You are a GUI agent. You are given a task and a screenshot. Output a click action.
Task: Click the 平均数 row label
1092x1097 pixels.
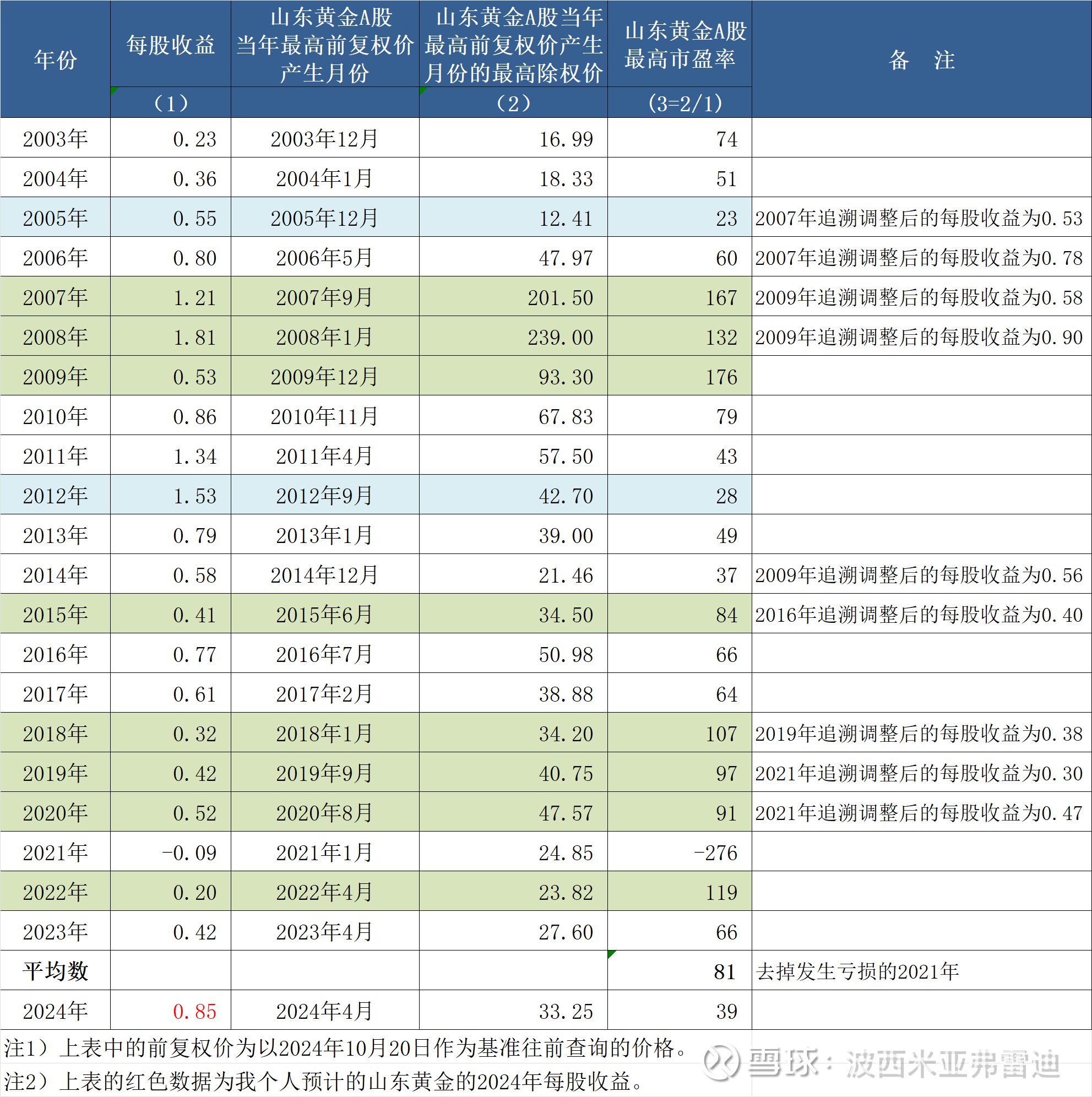click(54, 971)
